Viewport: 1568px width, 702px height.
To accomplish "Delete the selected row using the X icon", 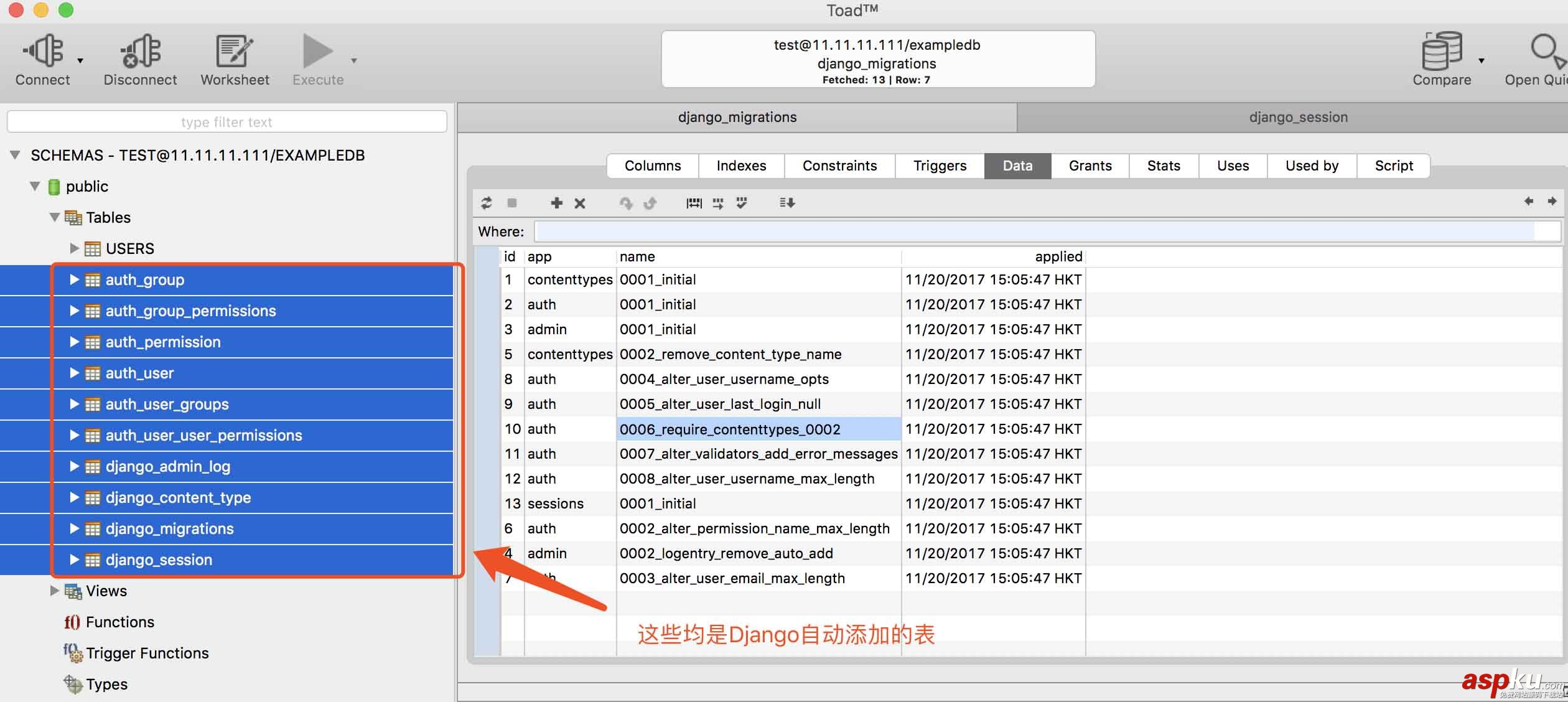I will [x=579, y=203].
